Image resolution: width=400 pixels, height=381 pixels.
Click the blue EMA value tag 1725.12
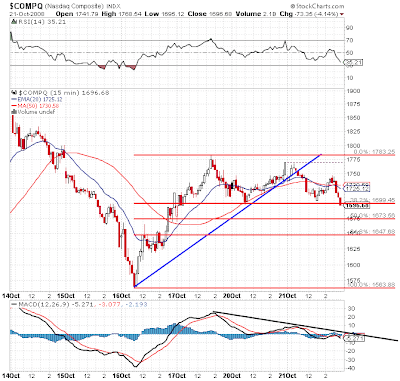click(x=357, y=189)
